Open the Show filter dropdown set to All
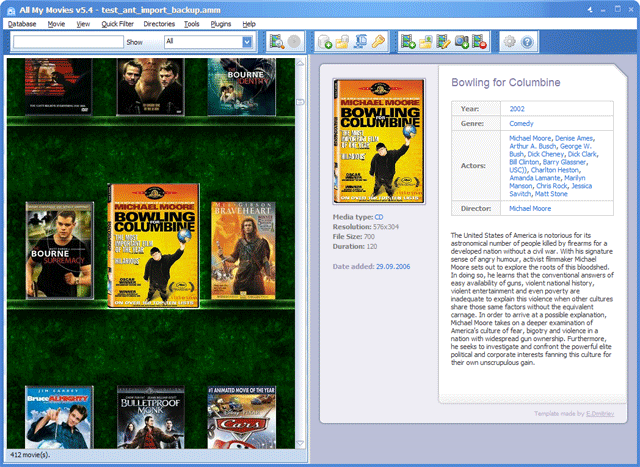 pyautogui.click(x=209, y=42)
